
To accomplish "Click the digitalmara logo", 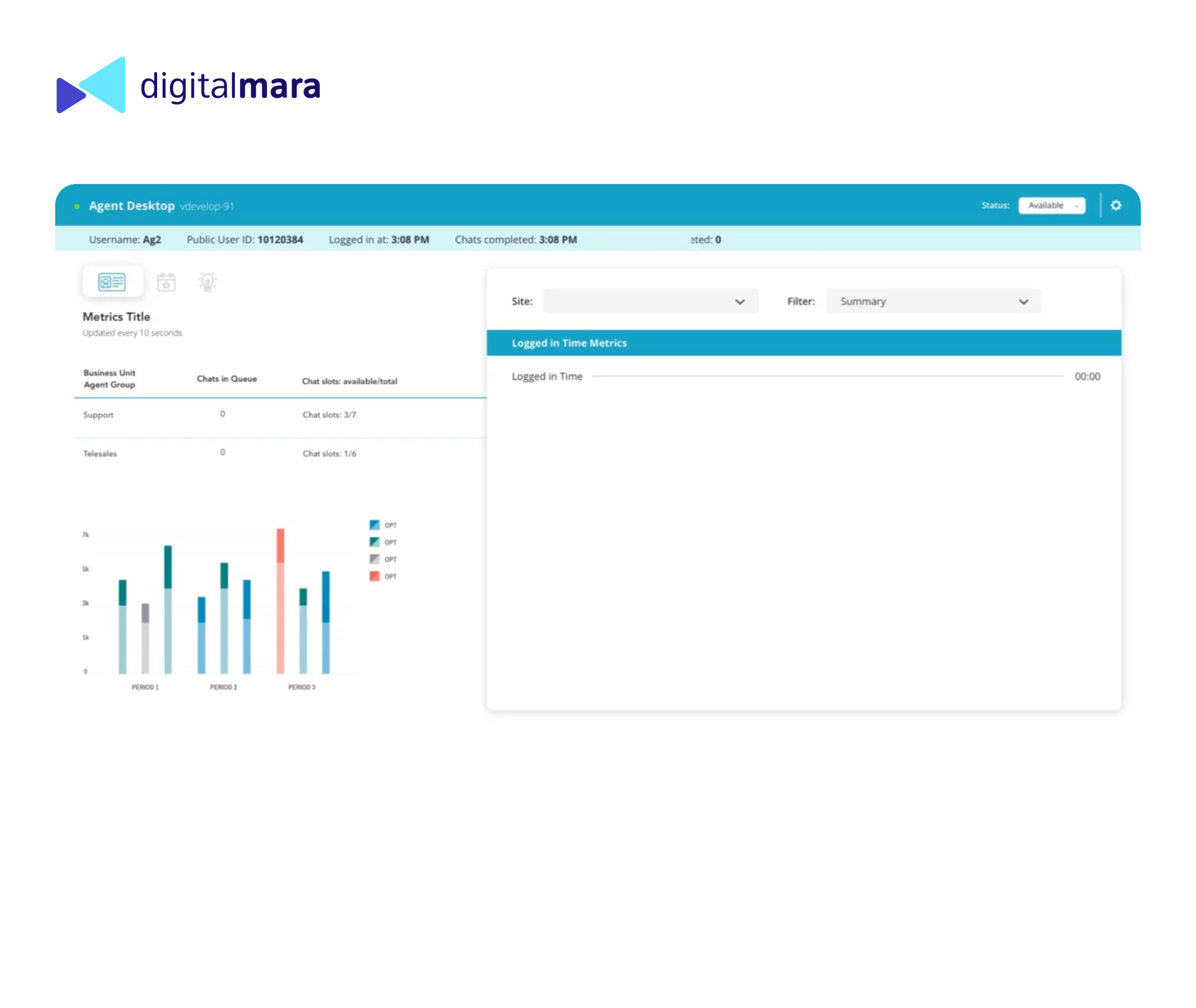I will [188, 86].
